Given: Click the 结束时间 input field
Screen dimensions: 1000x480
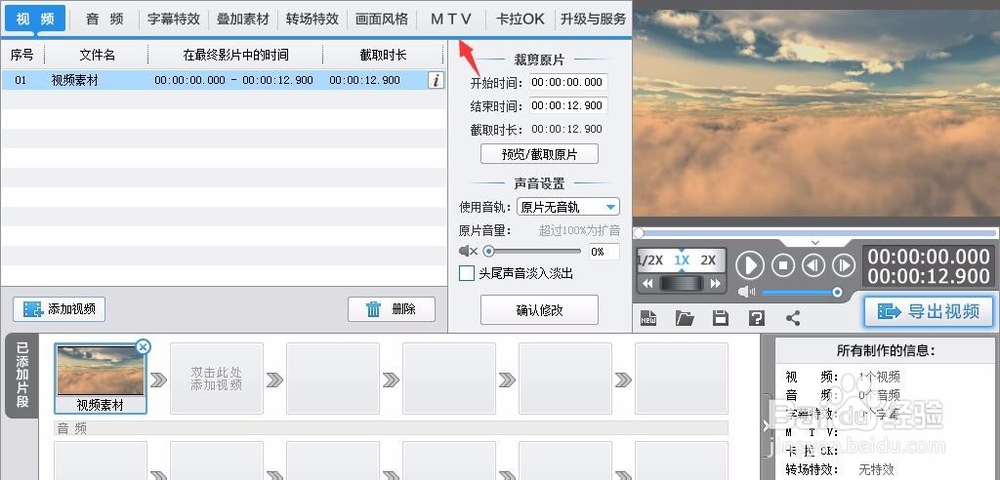Looking at the screenshot, I should click(x=568, y=105).
